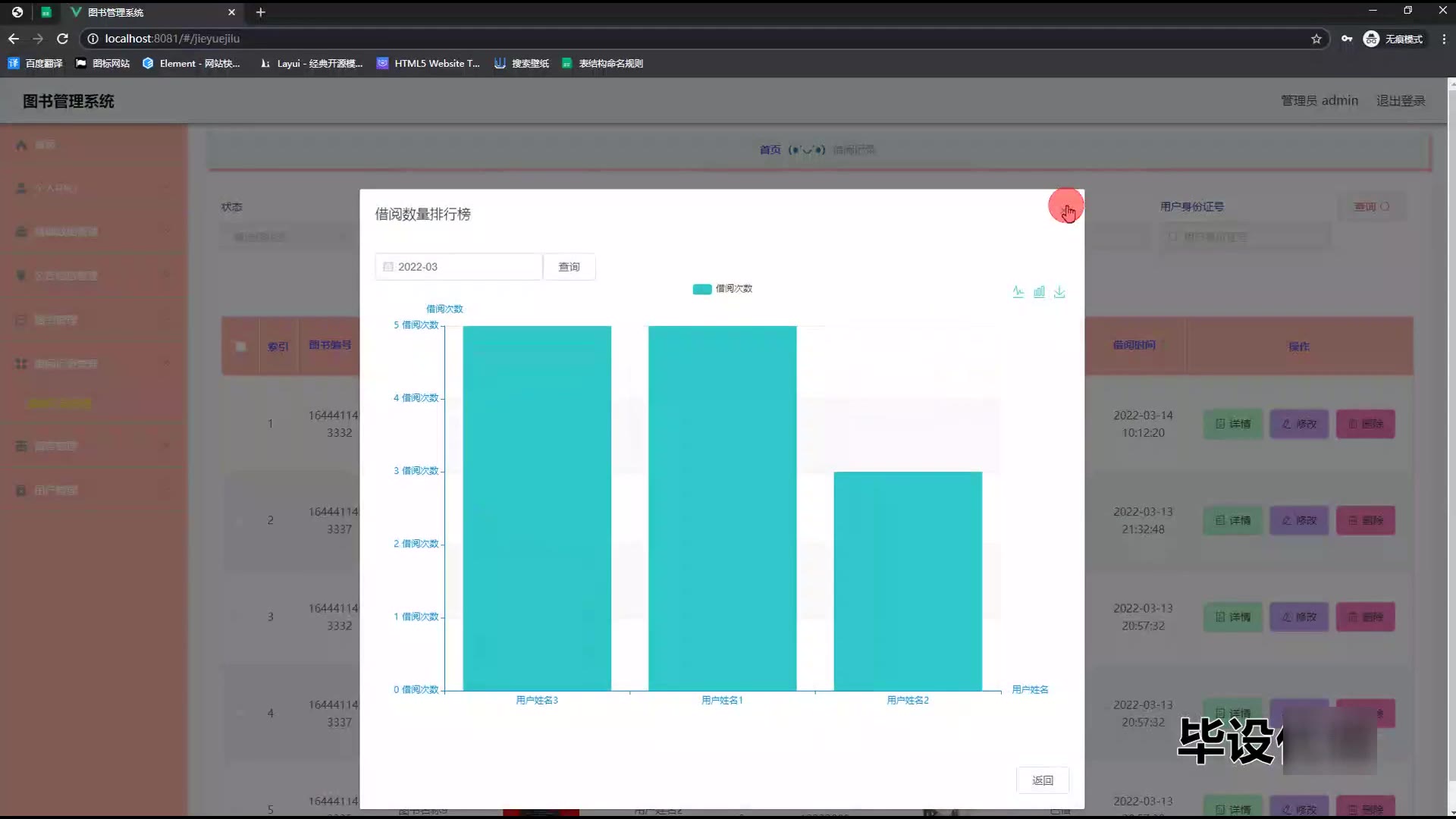Close the 图书管理系统 browser tab
Image resolution: width=1456 pixels, height=819 pixels.
[x=231, y=12]
